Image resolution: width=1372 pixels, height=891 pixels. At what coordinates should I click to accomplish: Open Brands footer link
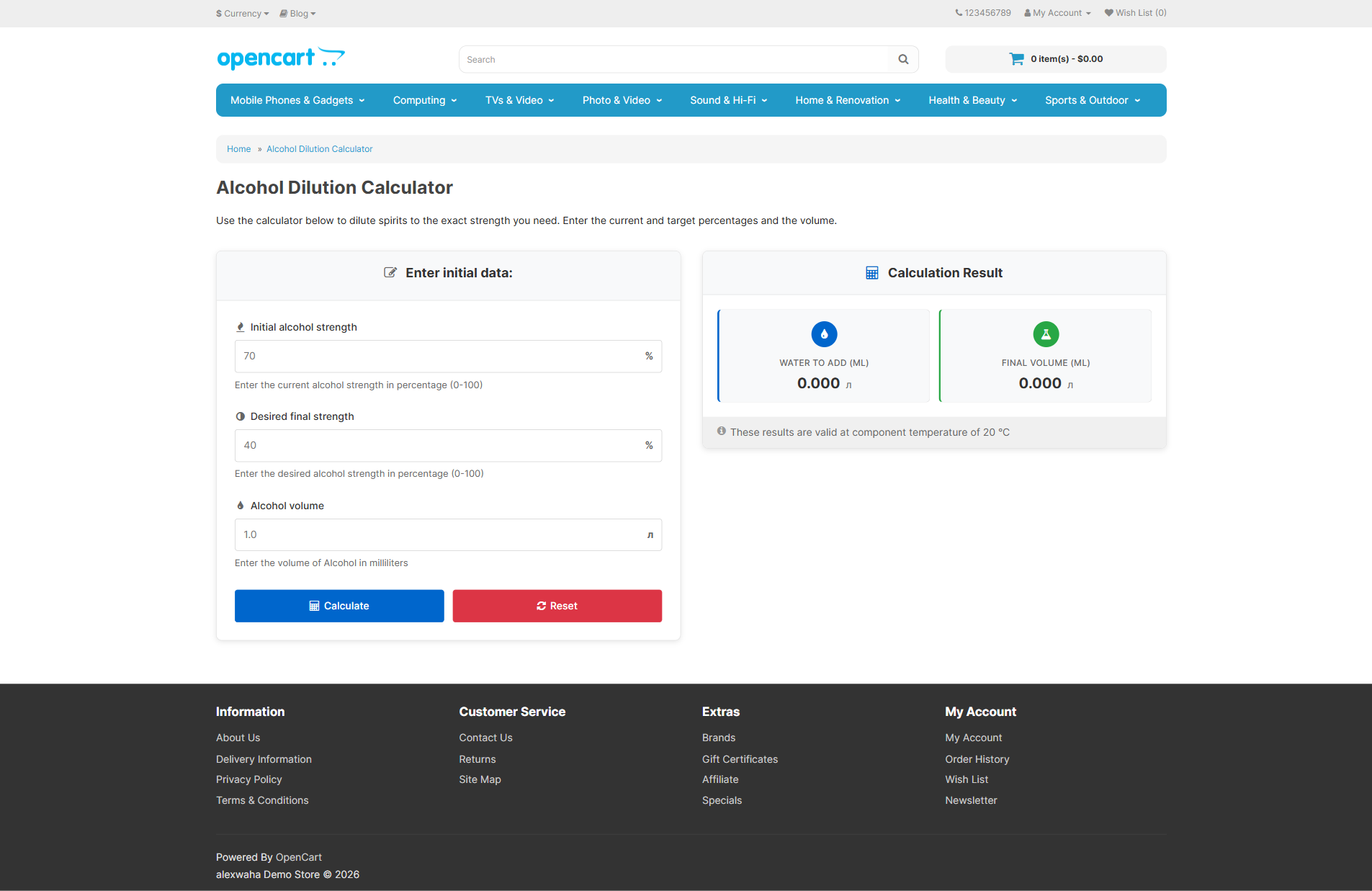coord(719,738)
